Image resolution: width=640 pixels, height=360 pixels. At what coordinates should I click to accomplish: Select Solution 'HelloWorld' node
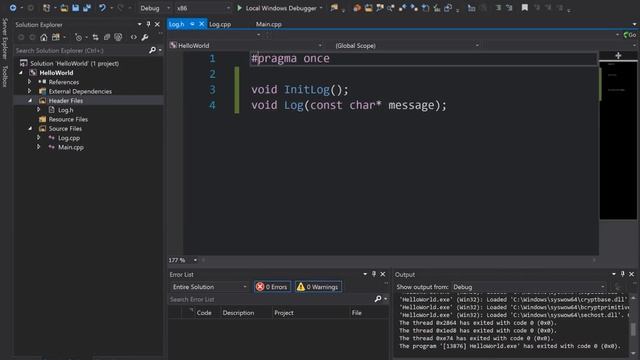[74, 63]
